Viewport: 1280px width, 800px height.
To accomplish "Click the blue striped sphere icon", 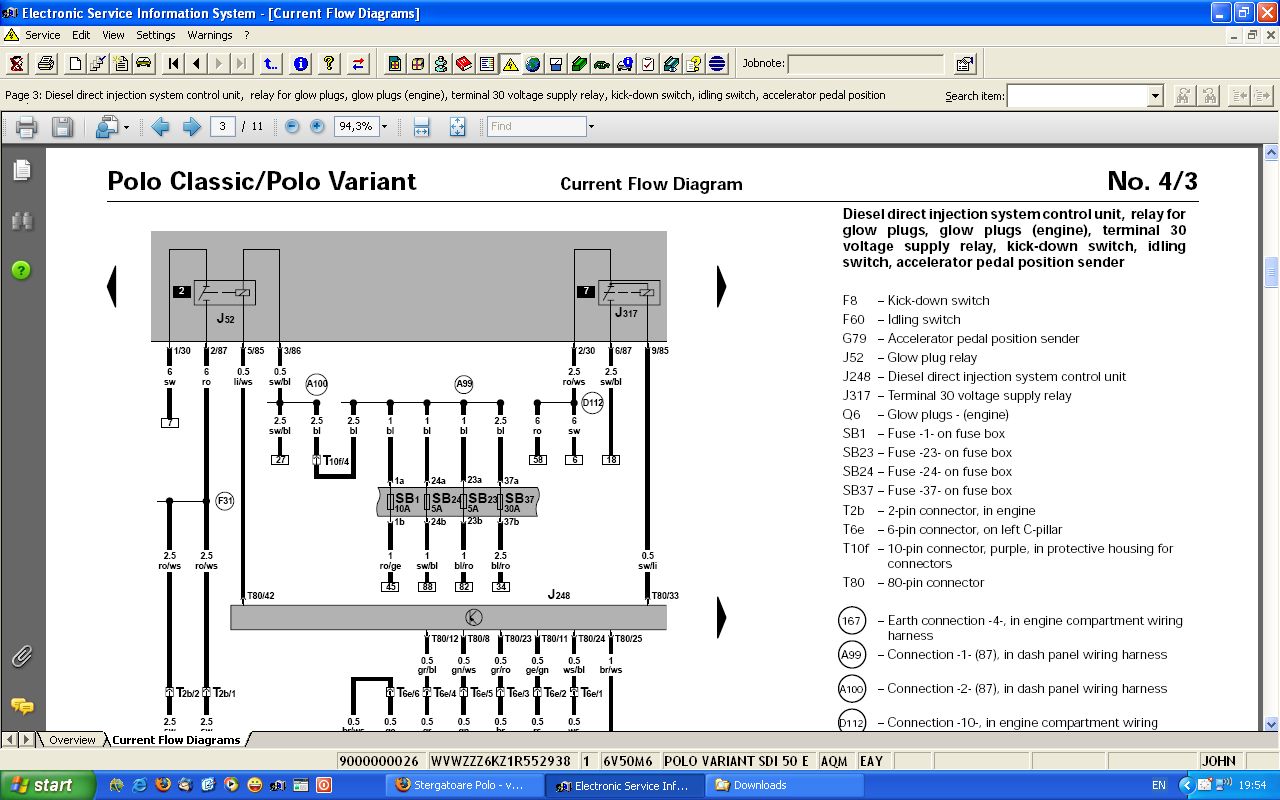I will [717, 64].
